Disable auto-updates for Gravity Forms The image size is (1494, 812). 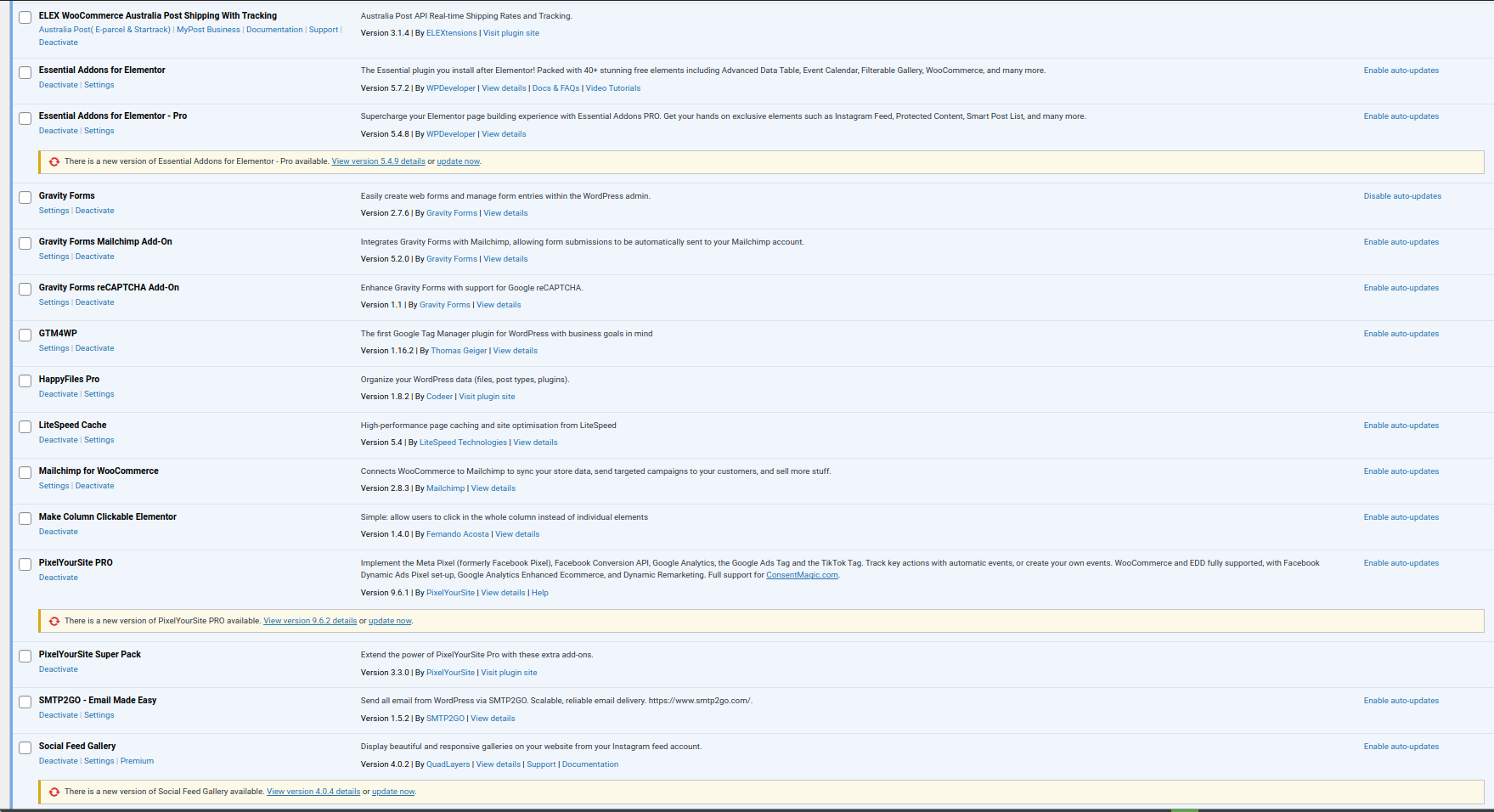click(1401, 196)
